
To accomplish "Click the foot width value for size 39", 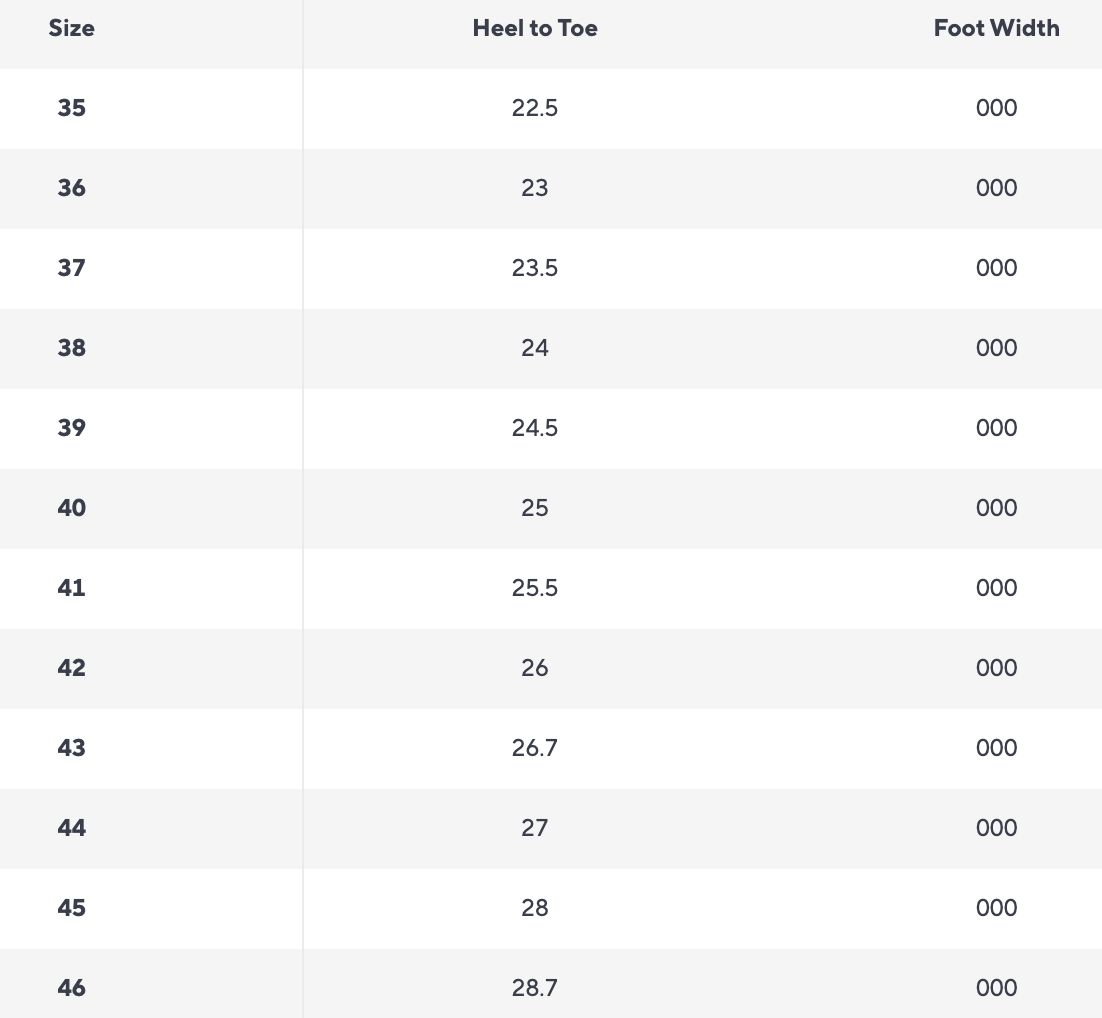I will coord(996,428).
